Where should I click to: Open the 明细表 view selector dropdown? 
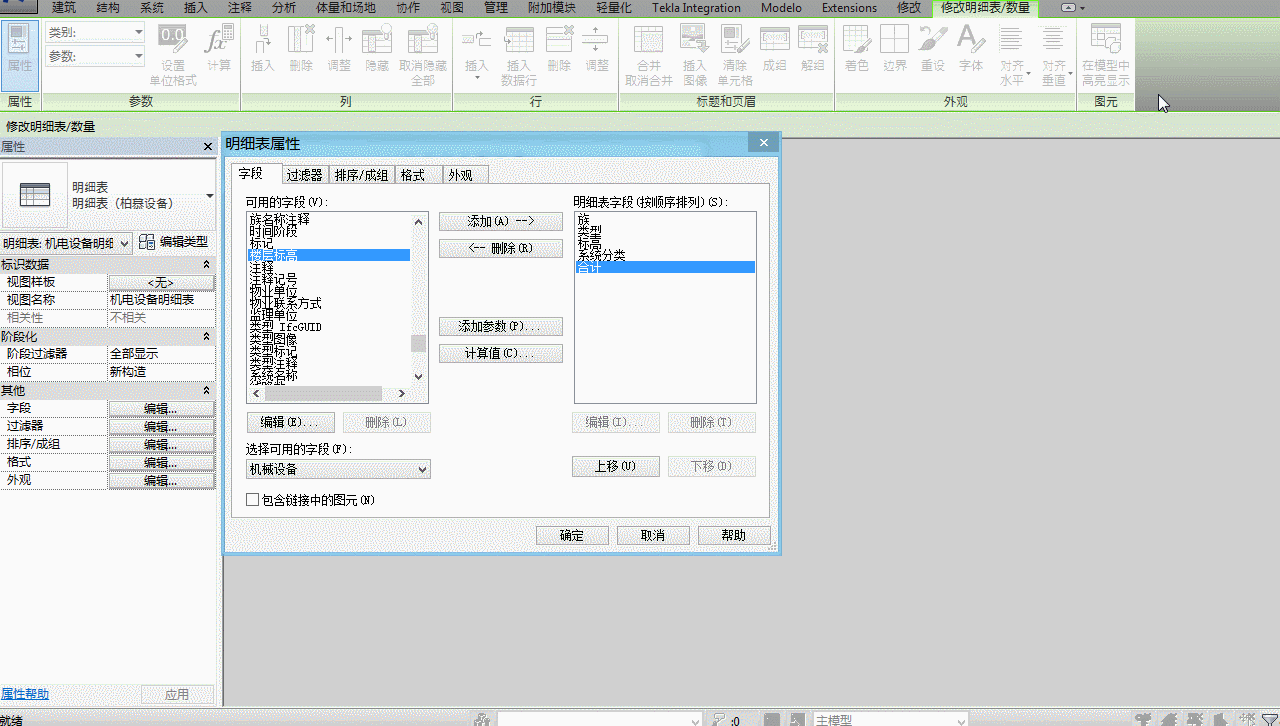(x=66, y=243)
